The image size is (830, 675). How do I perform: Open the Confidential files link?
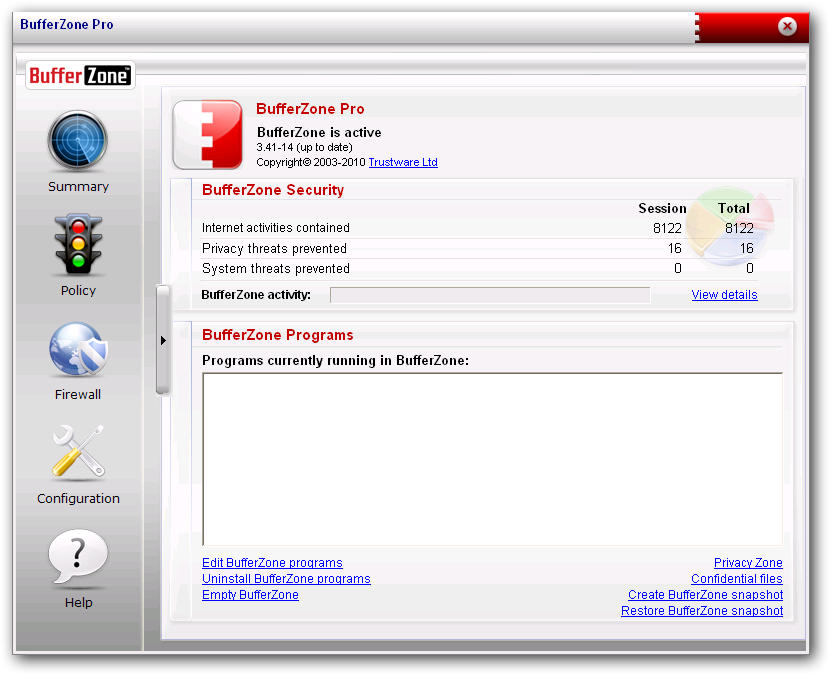737,579
